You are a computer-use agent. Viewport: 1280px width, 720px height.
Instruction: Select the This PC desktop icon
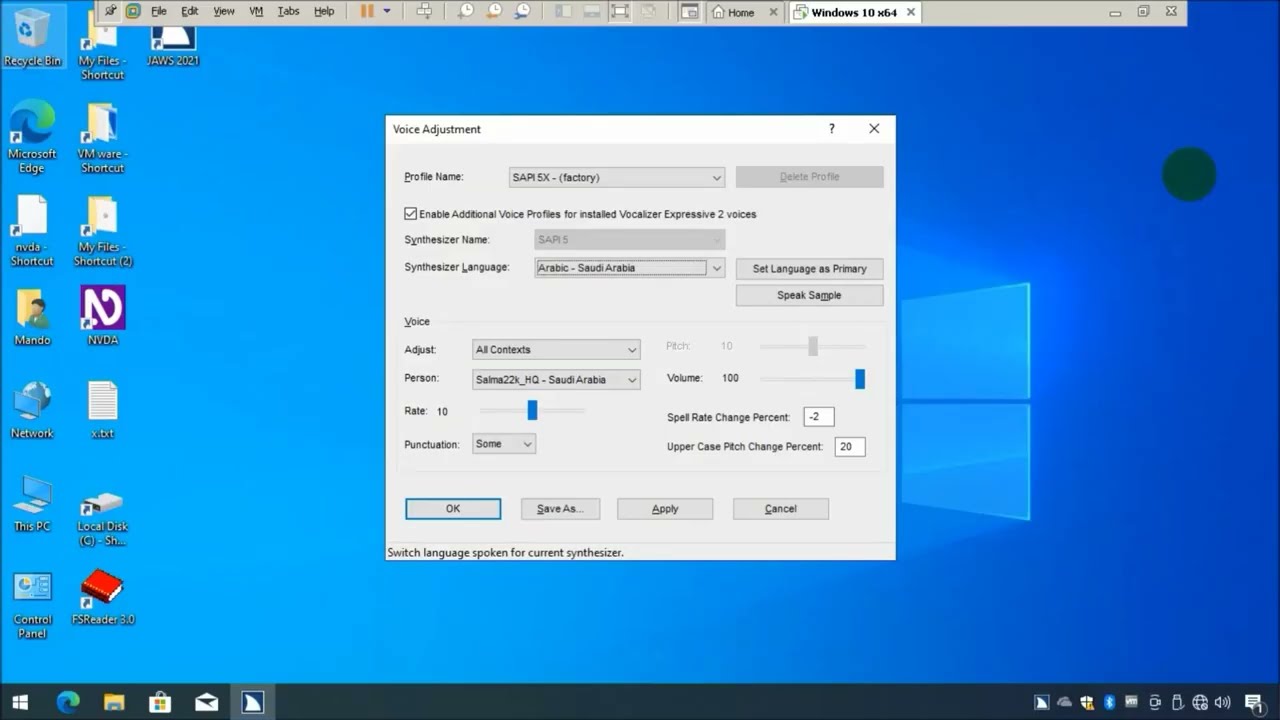[32, 503]
